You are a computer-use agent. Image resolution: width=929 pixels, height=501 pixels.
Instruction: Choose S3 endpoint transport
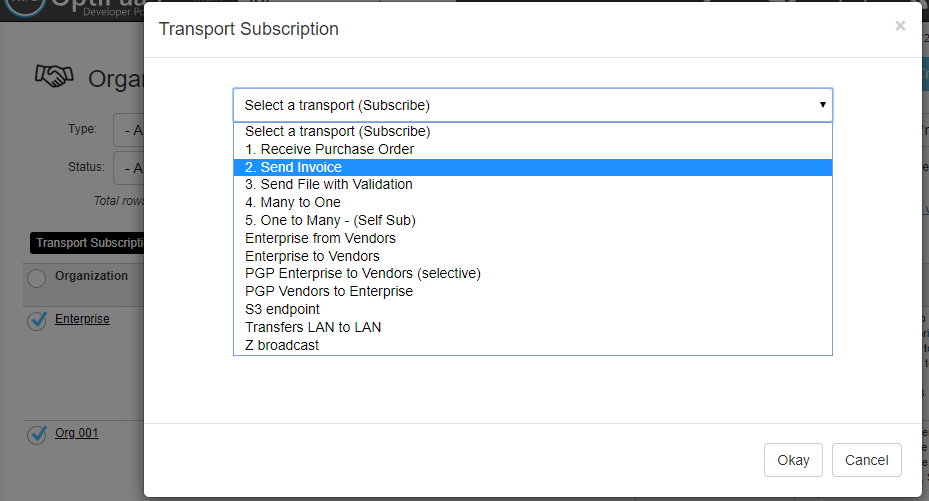coord(282,309)
